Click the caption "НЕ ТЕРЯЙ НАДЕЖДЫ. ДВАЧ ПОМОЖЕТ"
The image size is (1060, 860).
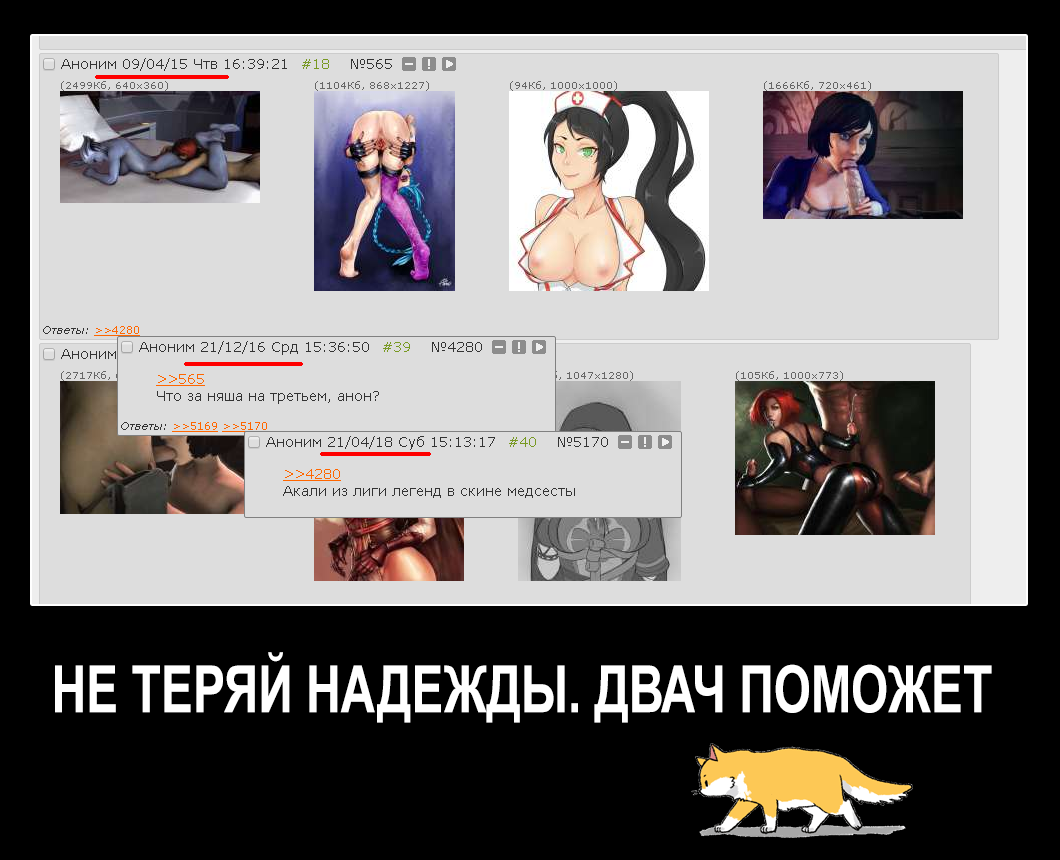(522, 690)
